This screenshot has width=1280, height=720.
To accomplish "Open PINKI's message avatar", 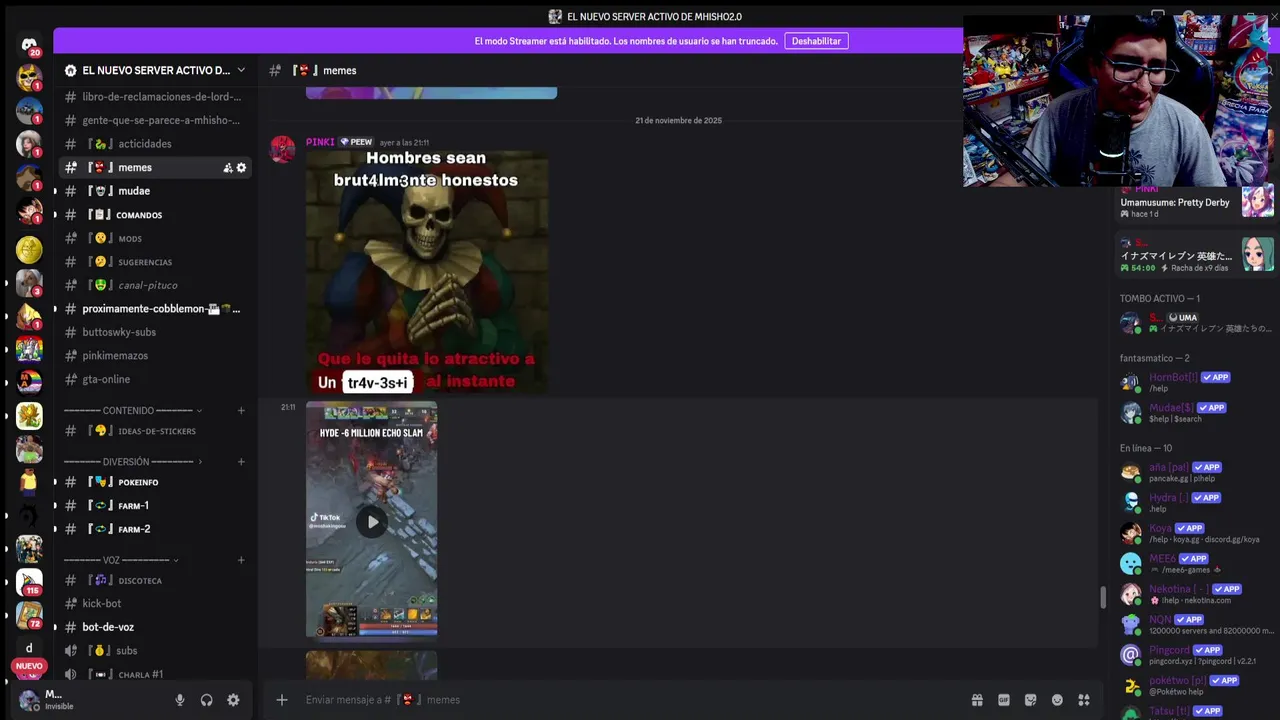I will click(283, 149).
